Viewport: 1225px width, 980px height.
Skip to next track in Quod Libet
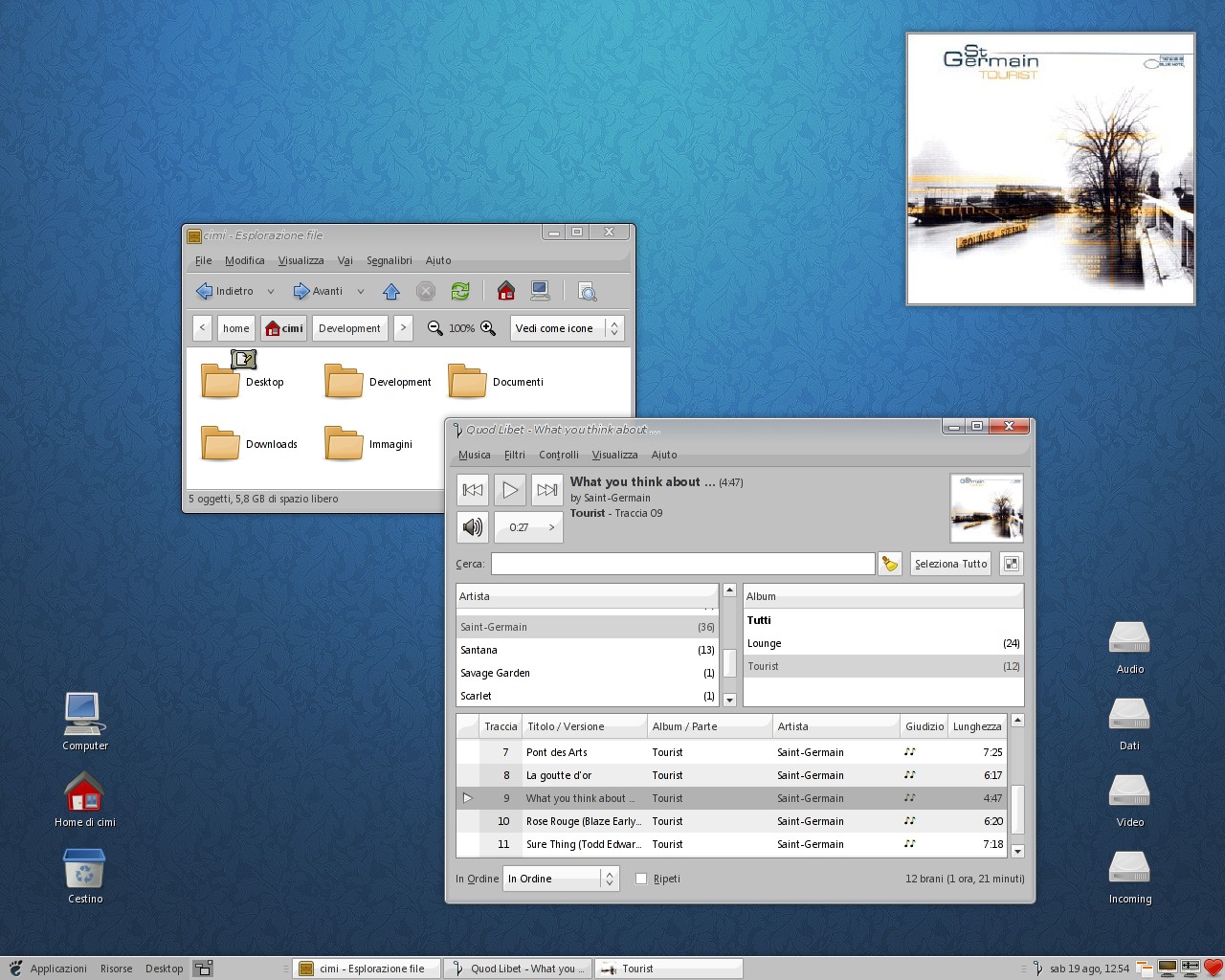(x=546, y=490)
